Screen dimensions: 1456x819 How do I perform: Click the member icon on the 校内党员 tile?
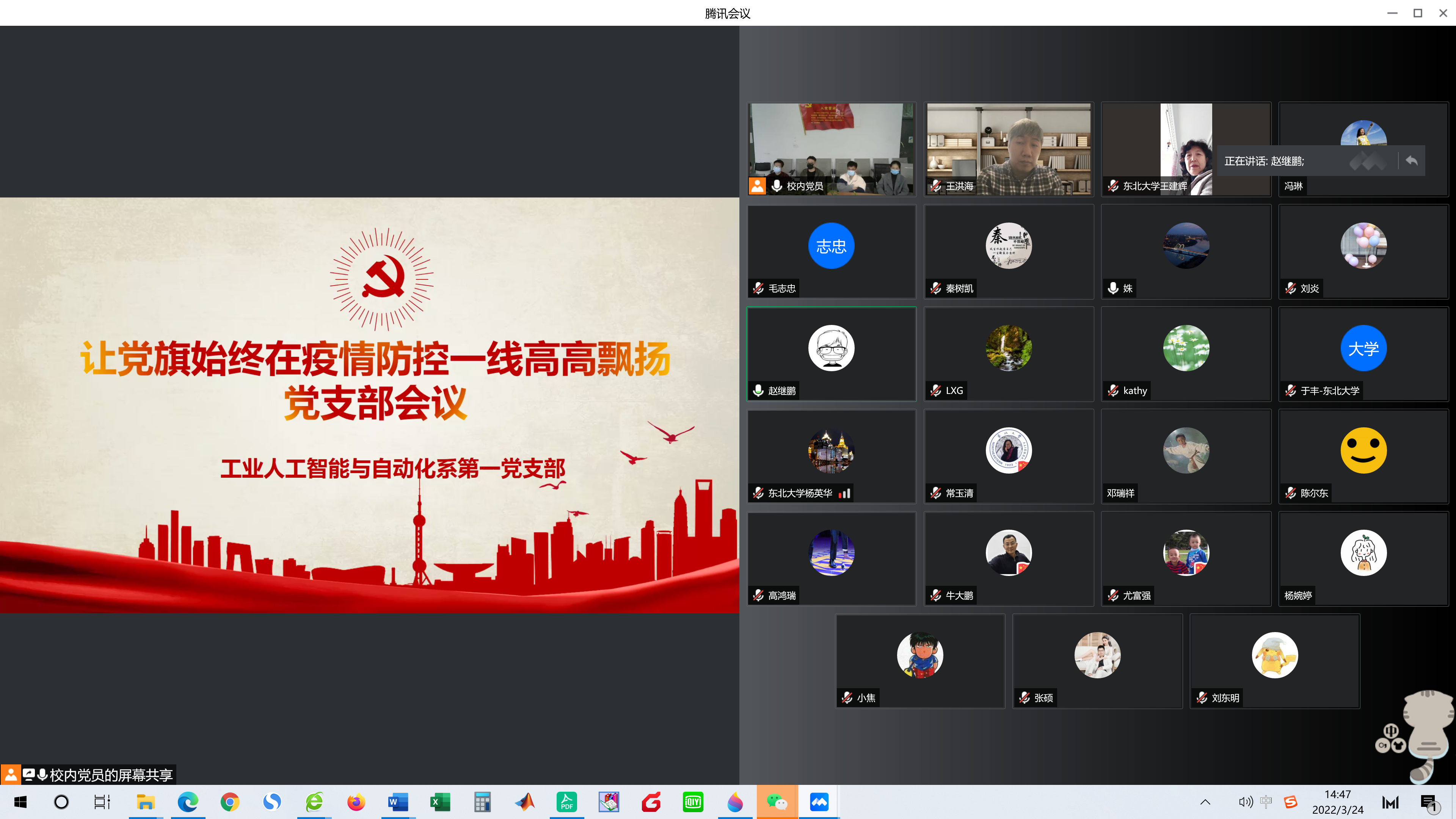tap(757, 185)
